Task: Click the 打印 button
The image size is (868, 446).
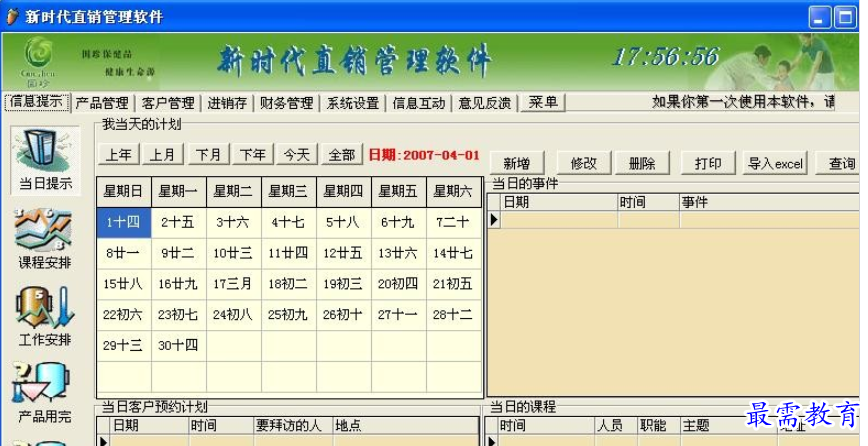Action: (708, 163)
